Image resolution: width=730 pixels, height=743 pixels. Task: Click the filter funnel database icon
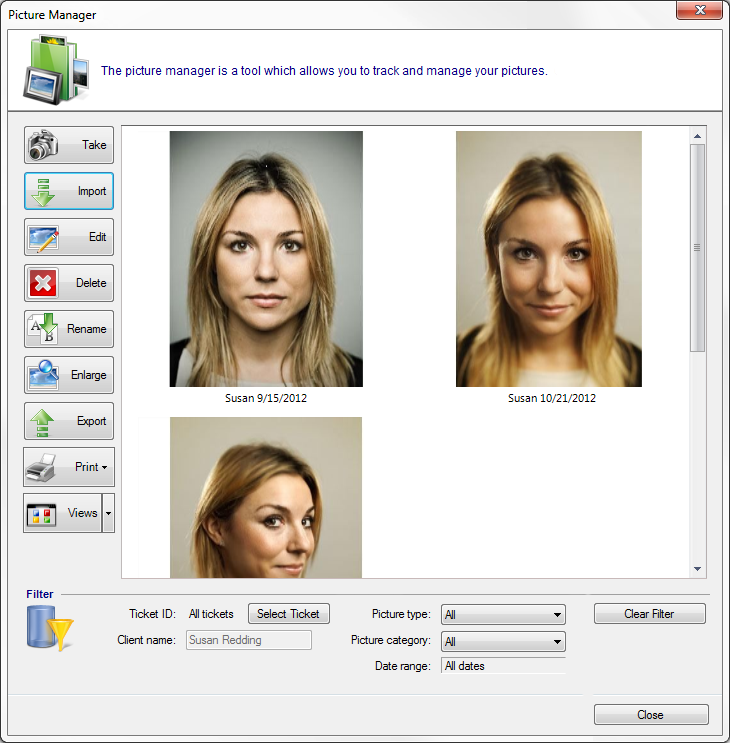pos(50,628)
